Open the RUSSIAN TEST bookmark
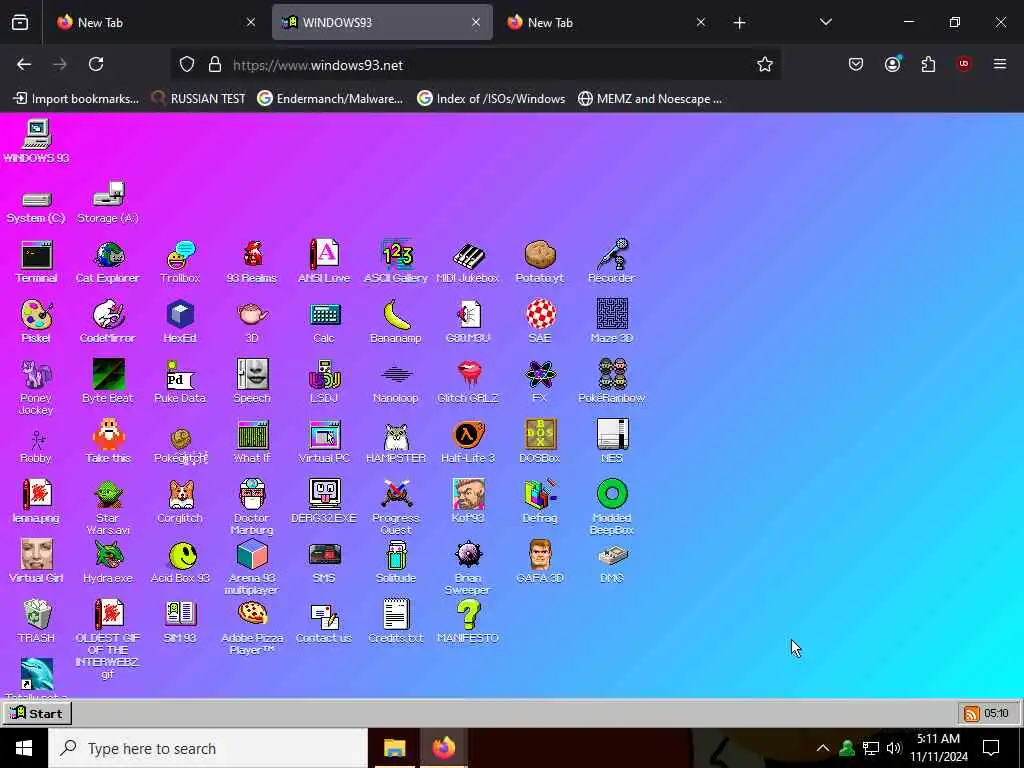 tap(199, 99)
